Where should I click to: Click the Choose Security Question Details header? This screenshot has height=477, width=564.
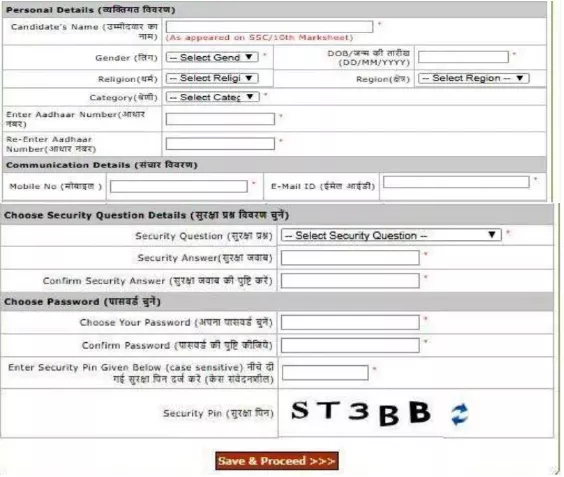click(x=277, y=215)
